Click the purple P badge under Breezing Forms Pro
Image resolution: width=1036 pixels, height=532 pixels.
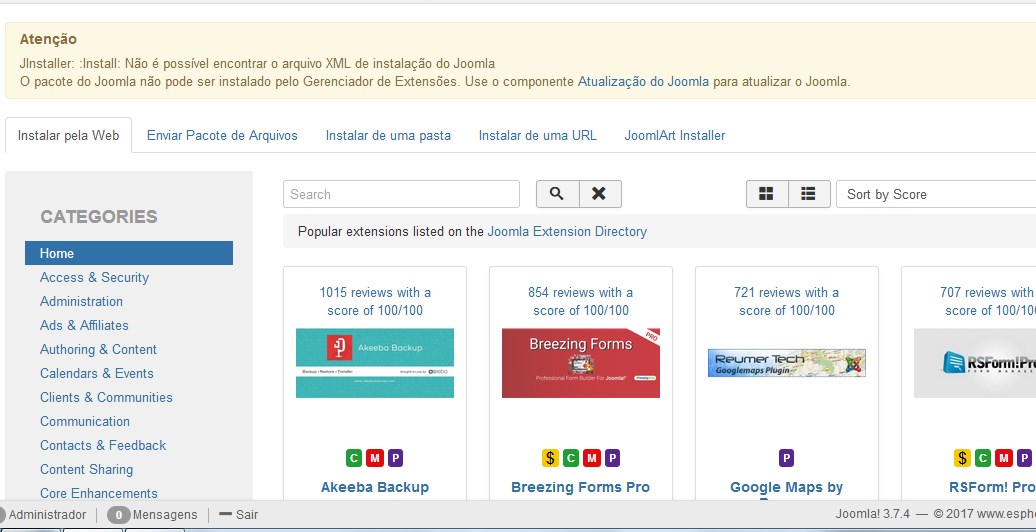click(x=612, y=458)
